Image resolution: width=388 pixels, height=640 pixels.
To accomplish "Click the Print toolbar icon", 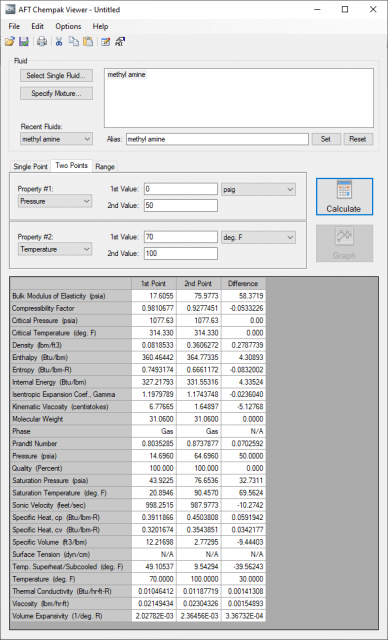I will click(42, 41).
